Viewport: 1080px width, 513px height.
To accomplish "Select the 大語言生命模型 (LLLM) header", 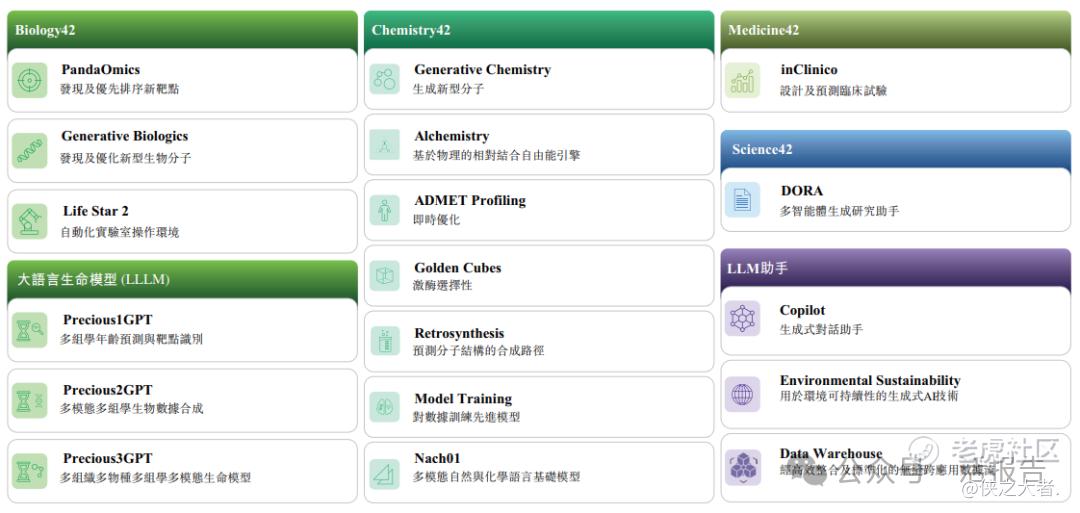I will click(x=182, y=280).
